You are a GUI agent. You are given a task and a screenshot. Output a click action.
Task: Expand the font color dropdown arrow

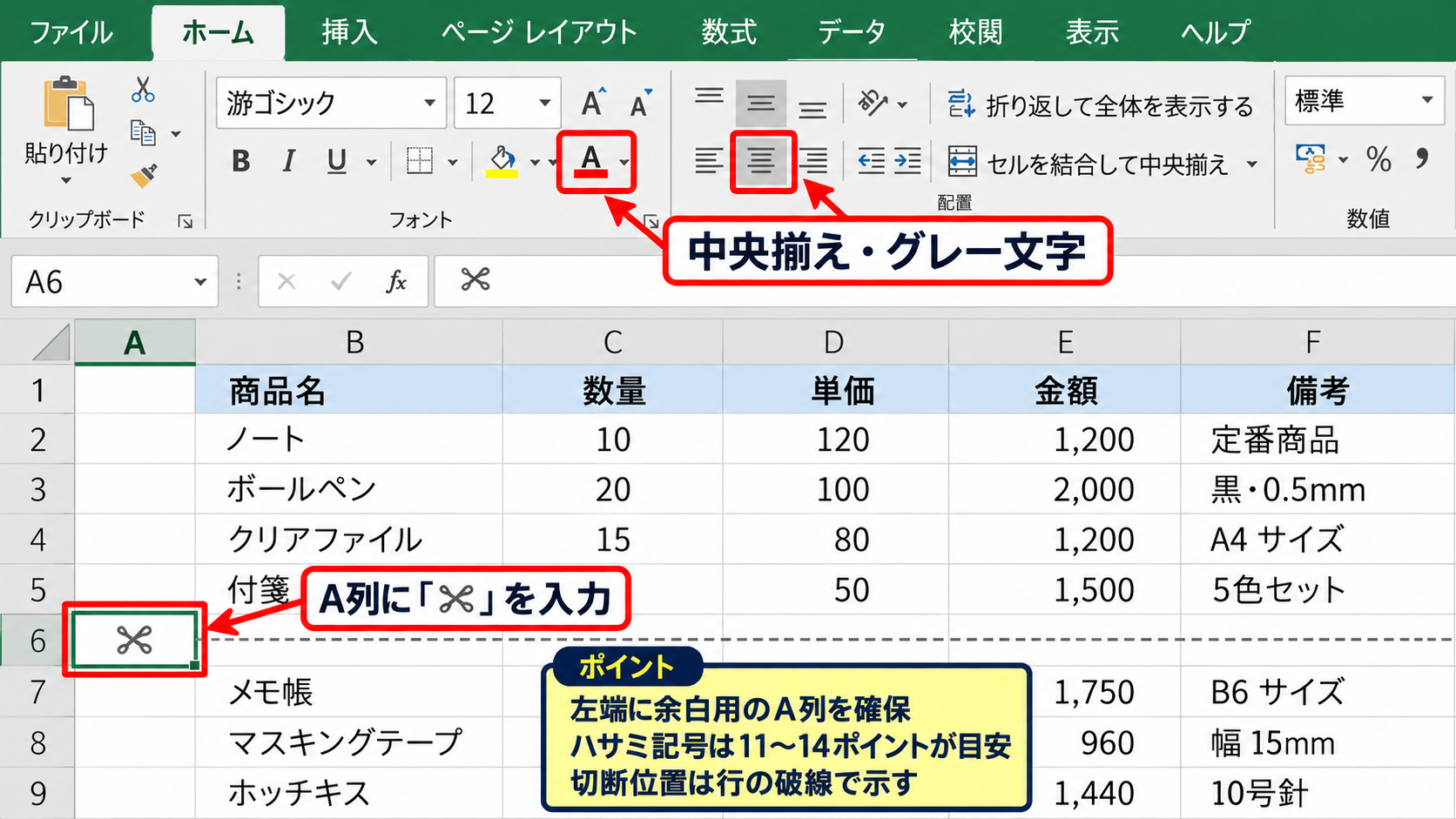coord(624,162)
